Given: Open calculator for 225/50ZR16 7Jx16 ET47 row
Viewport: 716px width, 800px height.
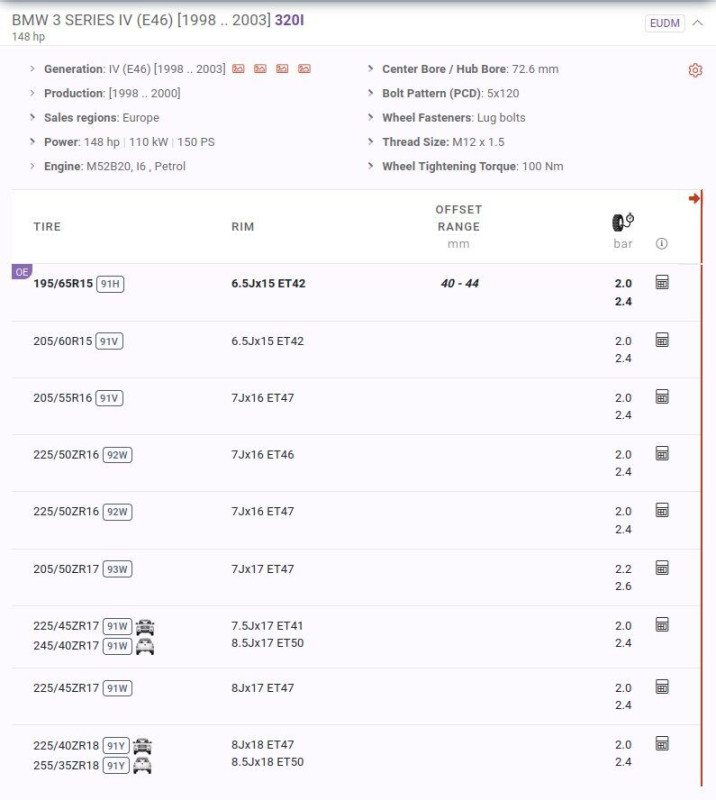Looking at the screenshot, I should tap(662, 510).
